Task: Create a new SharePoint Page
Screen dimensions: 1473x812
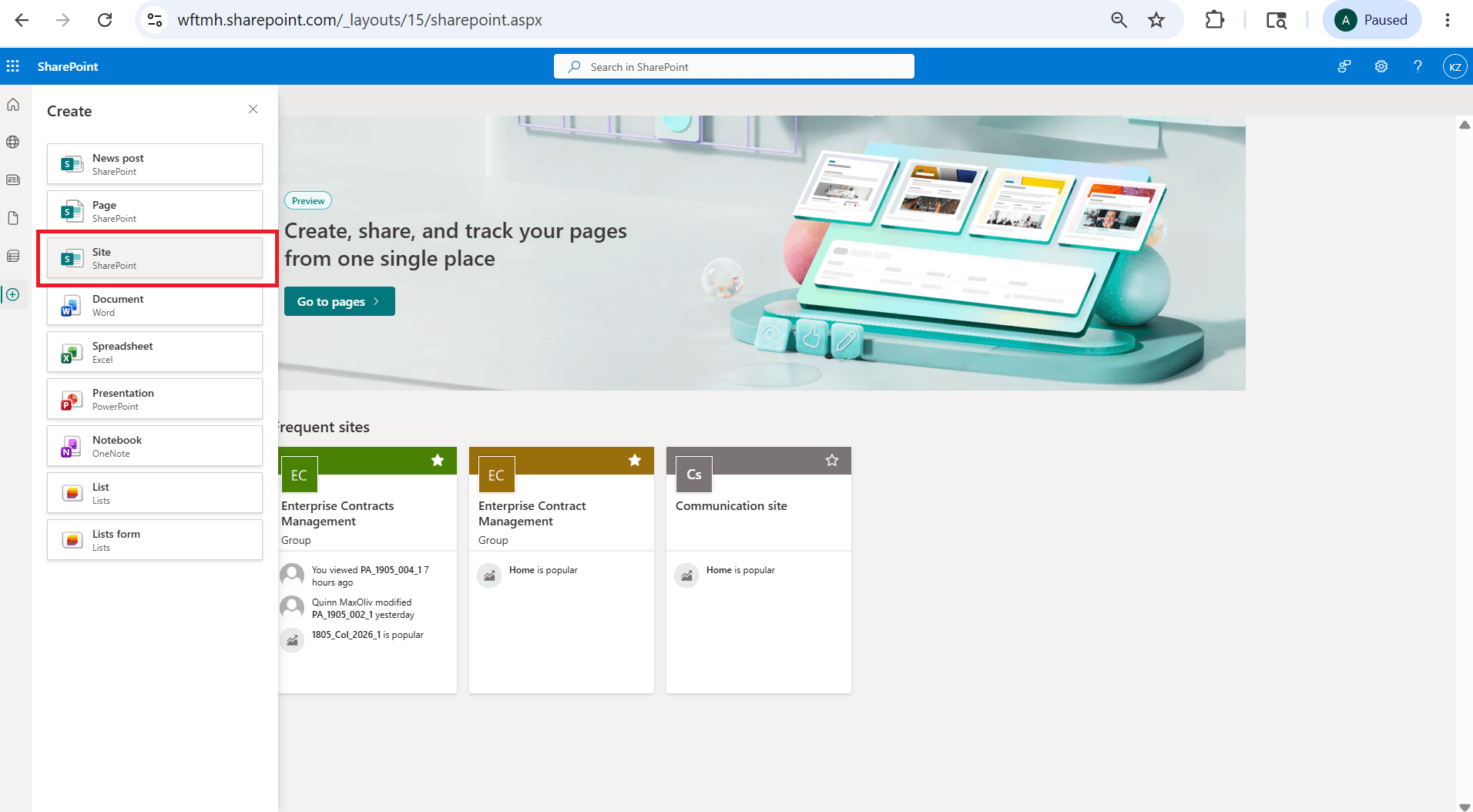Action: pyautogui.click(x=155, y=210)
